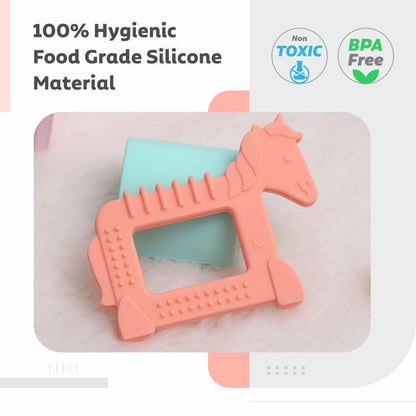Select the horse's bottom-left rear hoof
Viewport: 416px width, 416px height.
(134, 319)
